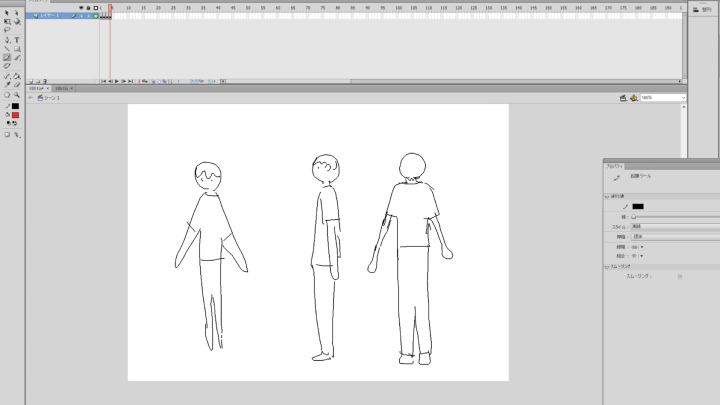Click the Edit Symbols icon above stage
This screenshot has height=405, width=720.
(x=634, y=98)
